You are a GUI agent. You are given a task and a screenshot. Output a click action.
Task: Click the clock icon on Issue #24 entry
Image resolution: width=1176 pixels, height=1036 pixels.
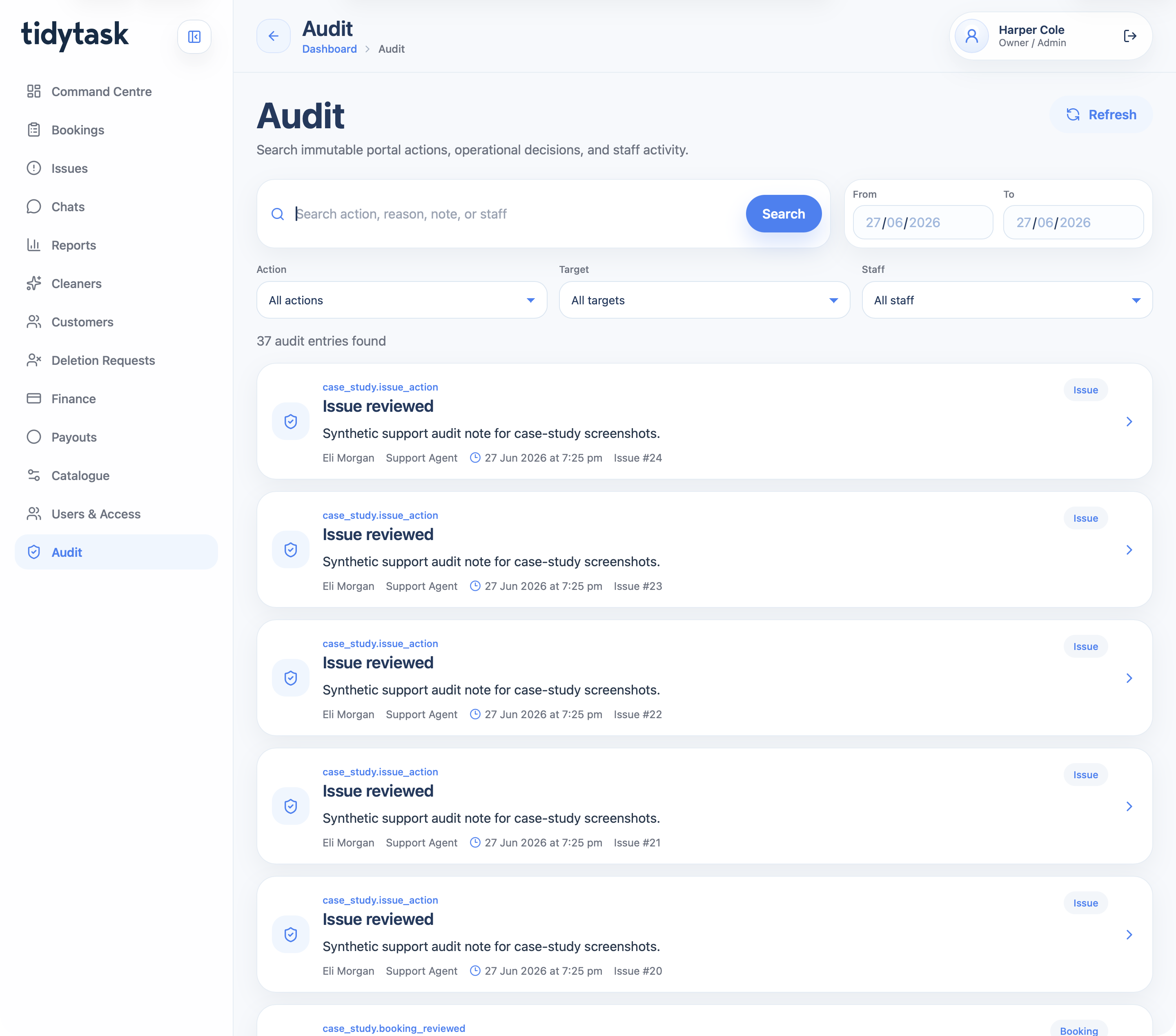point(475,458)
